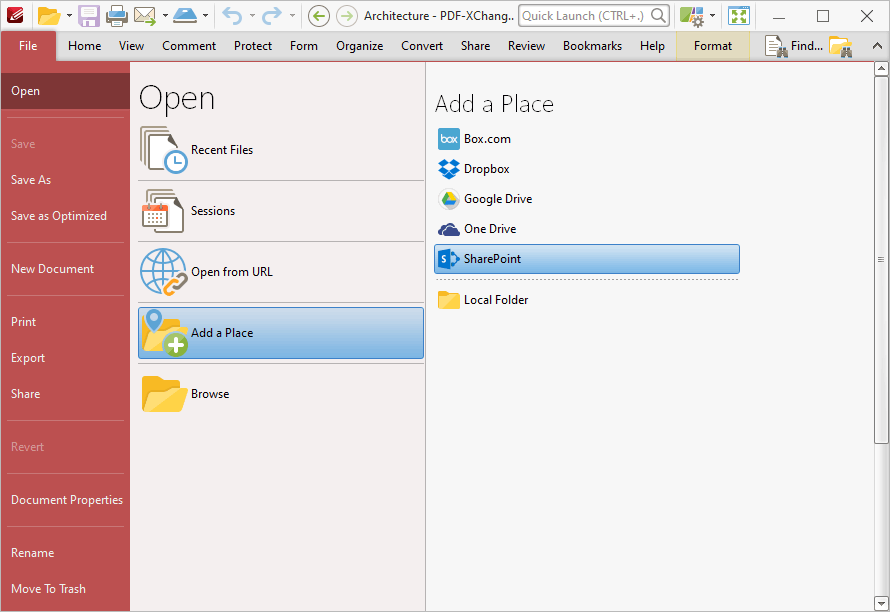Open the Comment ribbon tab
The height and width of the screenshot is (612, 890).
pos(189,46)
